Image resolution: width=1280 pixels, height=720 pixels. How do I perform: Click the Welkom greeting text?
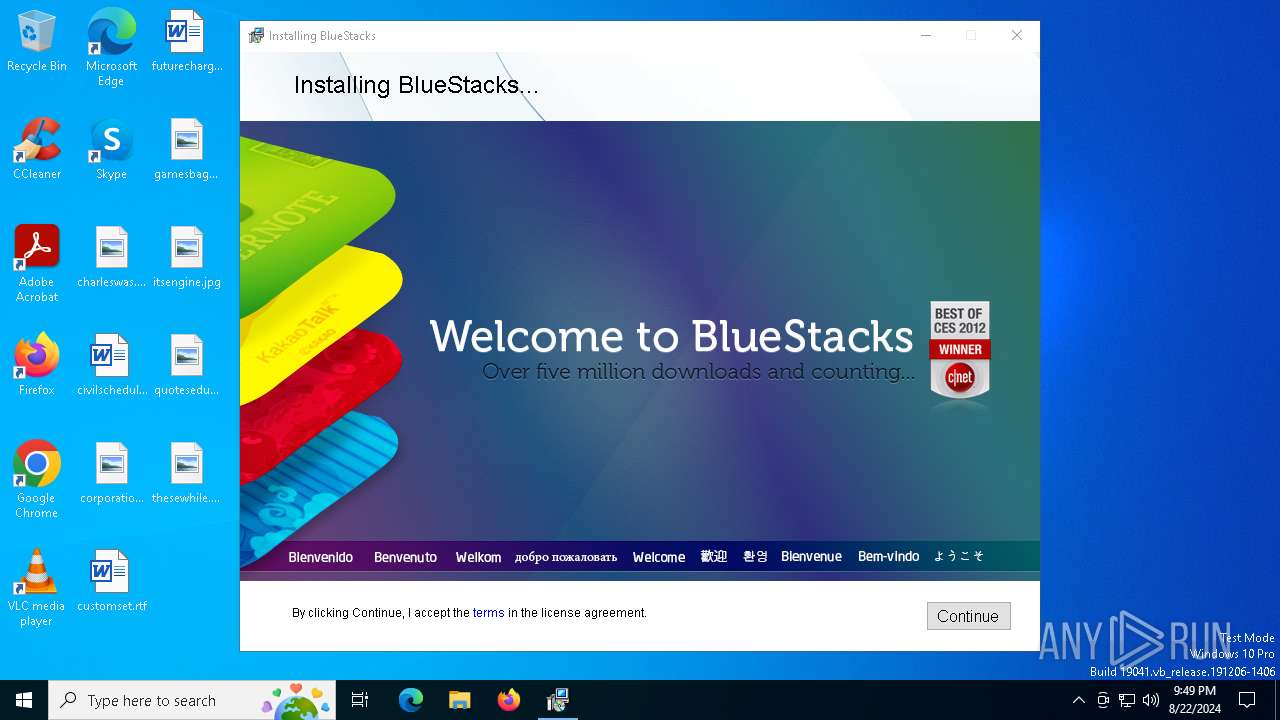tap(478, 557)
